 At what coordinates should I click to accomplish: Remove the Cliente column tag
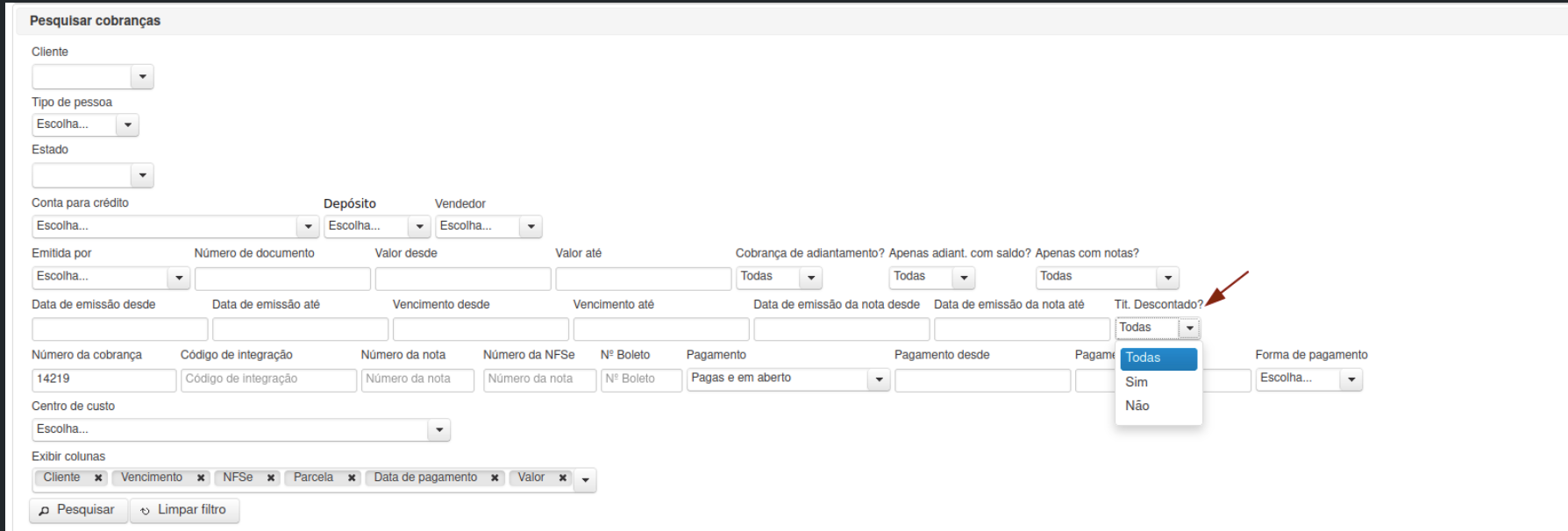pyautogui.click(x=98, y=478)
